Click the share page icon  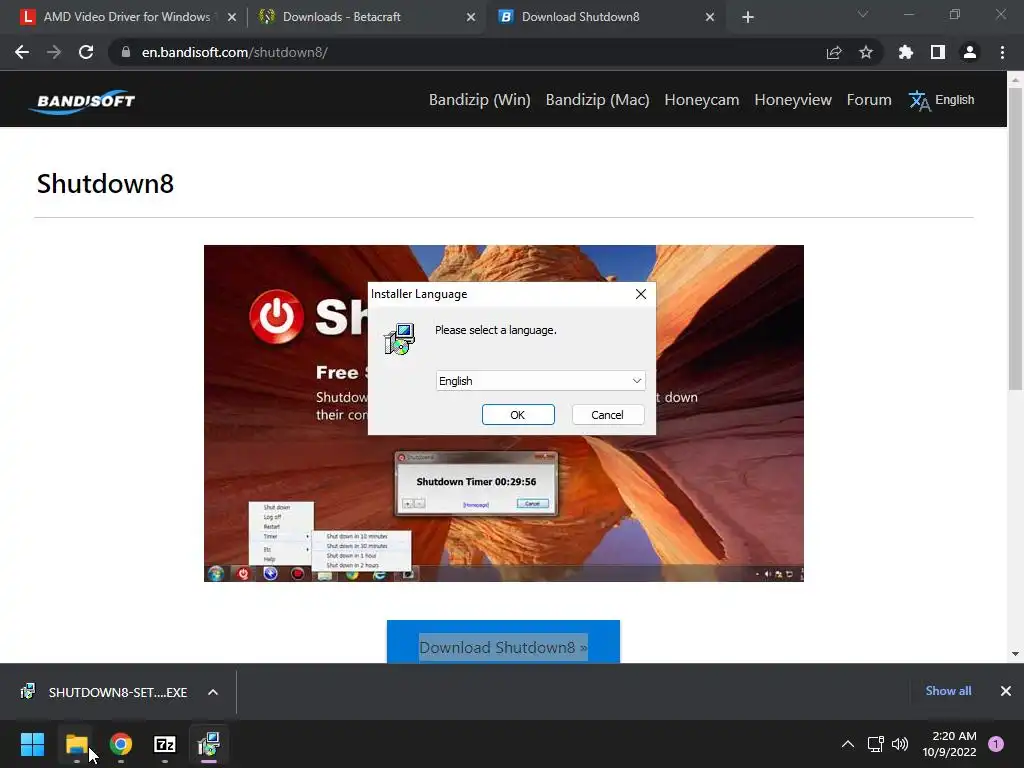click(x=834, y=52)
